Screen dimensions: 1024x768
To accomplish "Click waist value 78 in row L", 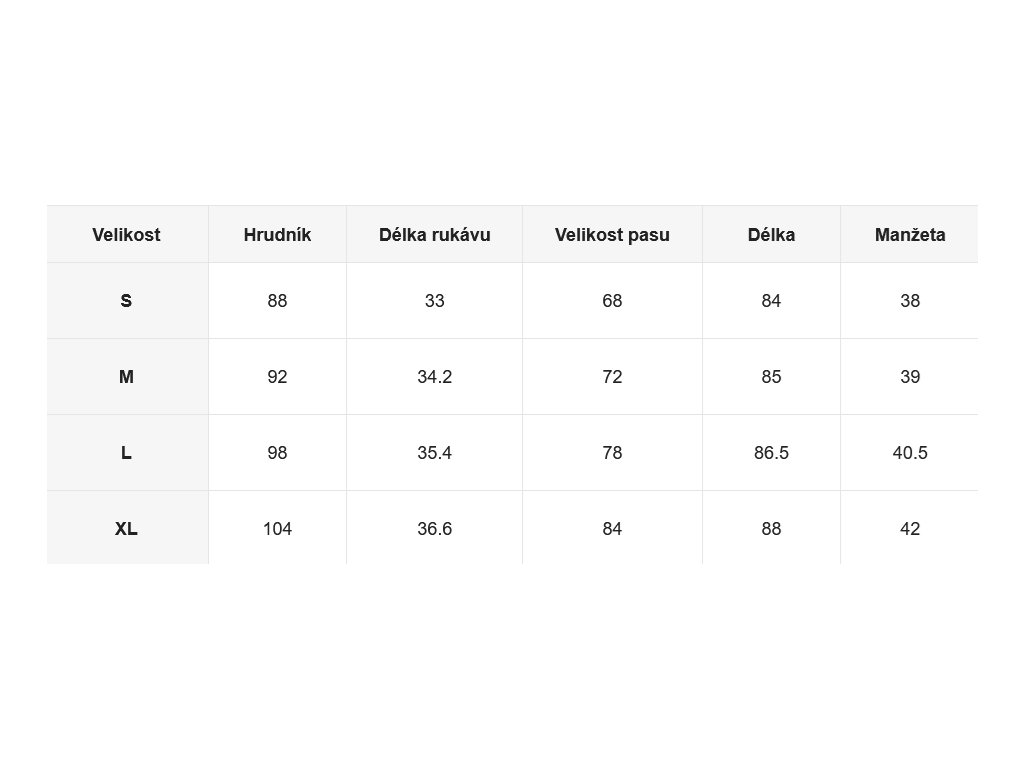I will (612, 453).
